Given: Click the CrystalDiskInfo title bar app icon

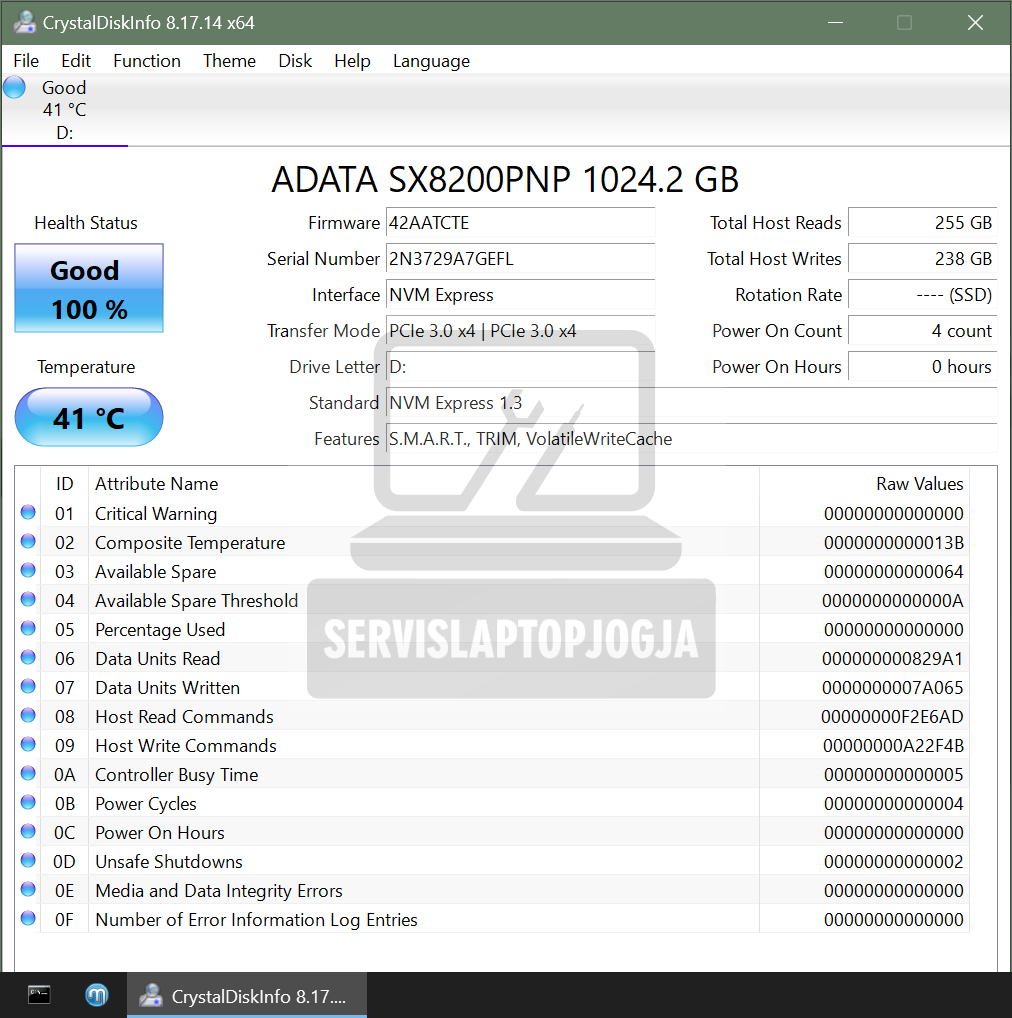Looking at the screenshot, I should tap(25, 23).
